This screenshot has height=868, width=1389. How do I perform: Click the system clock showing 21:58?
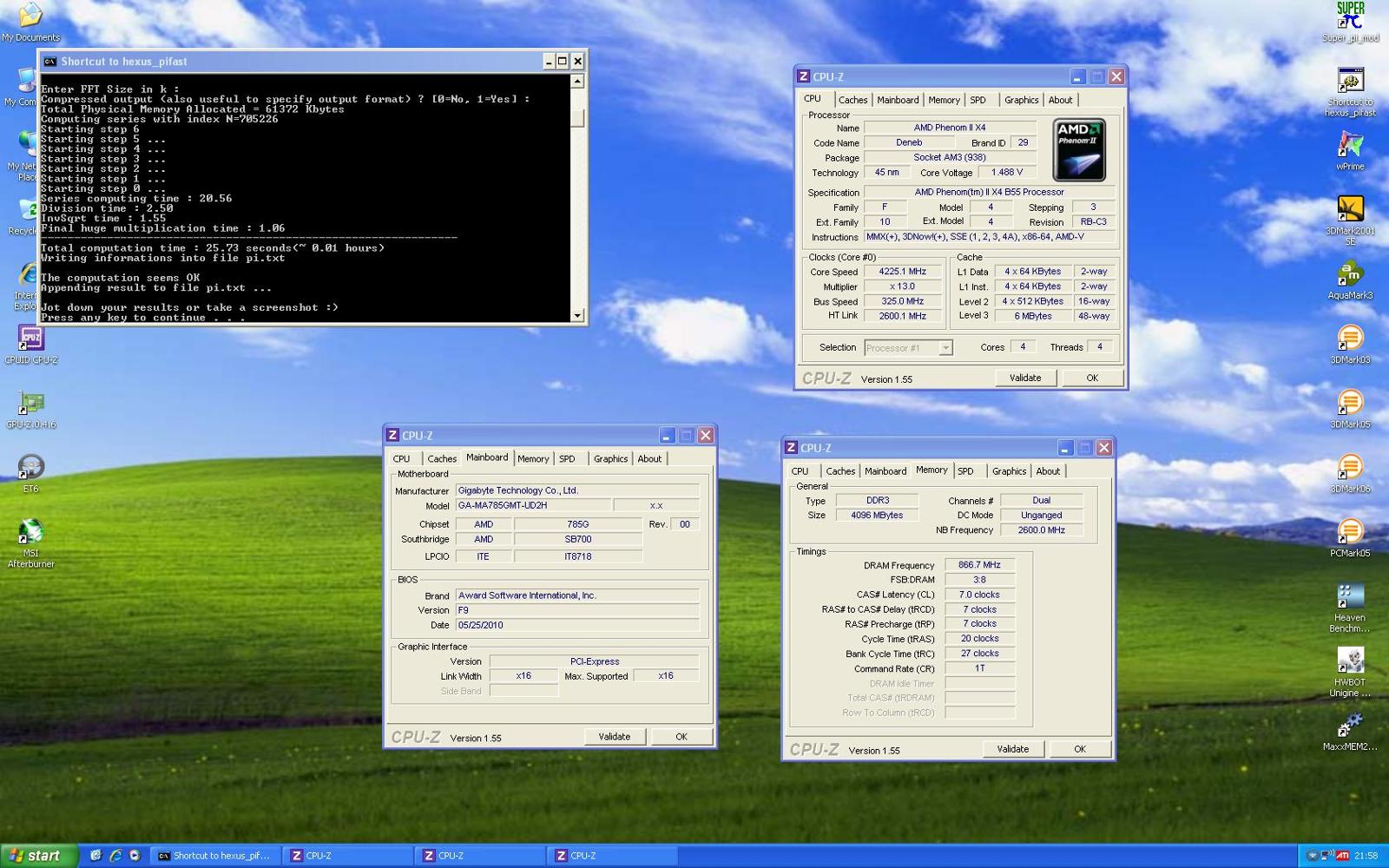pyautogui.click(x=1366, y=855)
